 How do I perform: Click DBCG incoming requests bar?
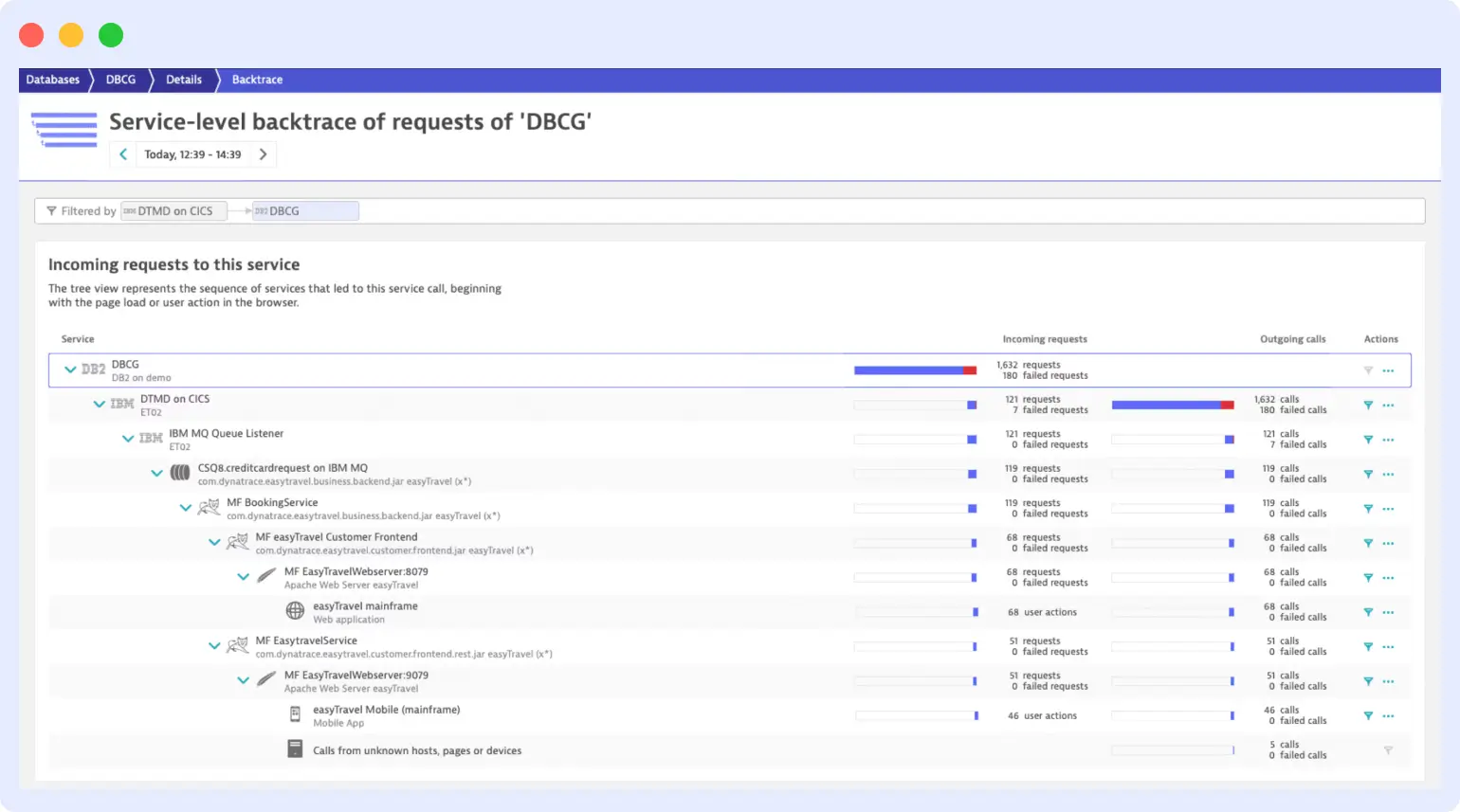[x=915, y=370]
